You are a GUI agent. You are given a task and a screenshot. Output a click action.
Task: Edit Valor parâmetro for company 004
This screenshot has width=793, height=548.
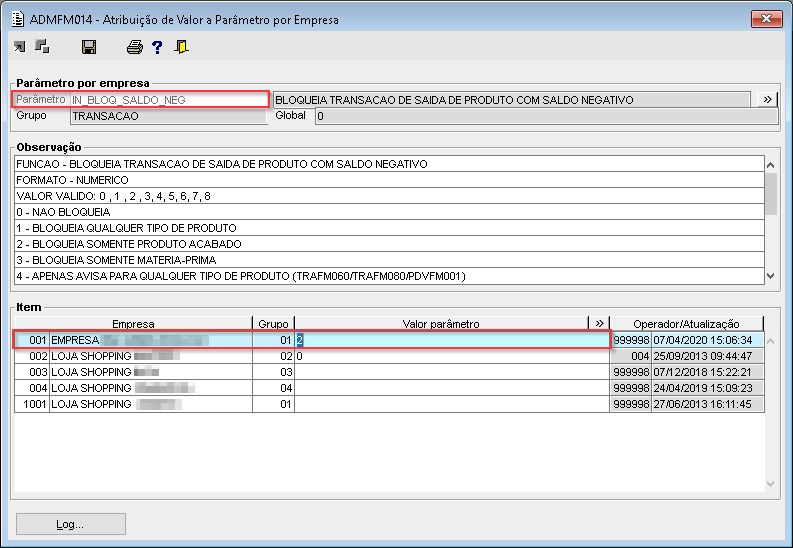coord(452,388)
